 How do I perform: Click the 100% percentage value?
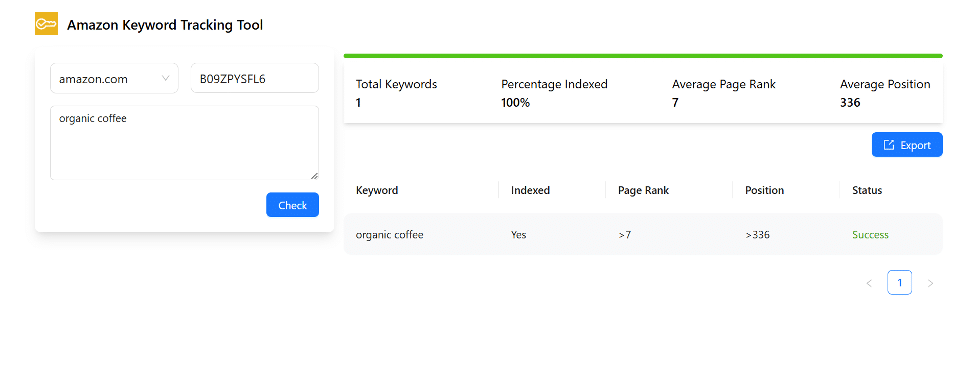[515, 103]
